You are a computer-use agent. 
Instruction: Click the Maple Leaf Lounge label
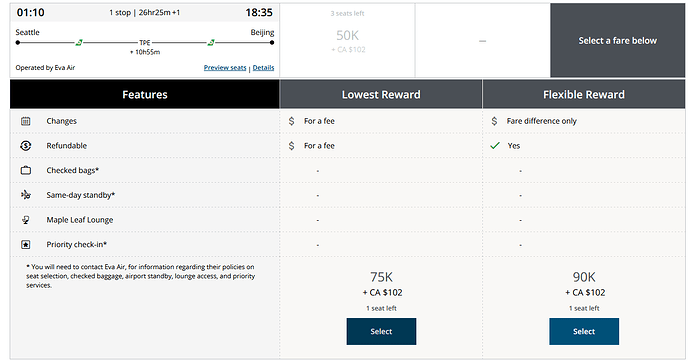click(80, 220)
